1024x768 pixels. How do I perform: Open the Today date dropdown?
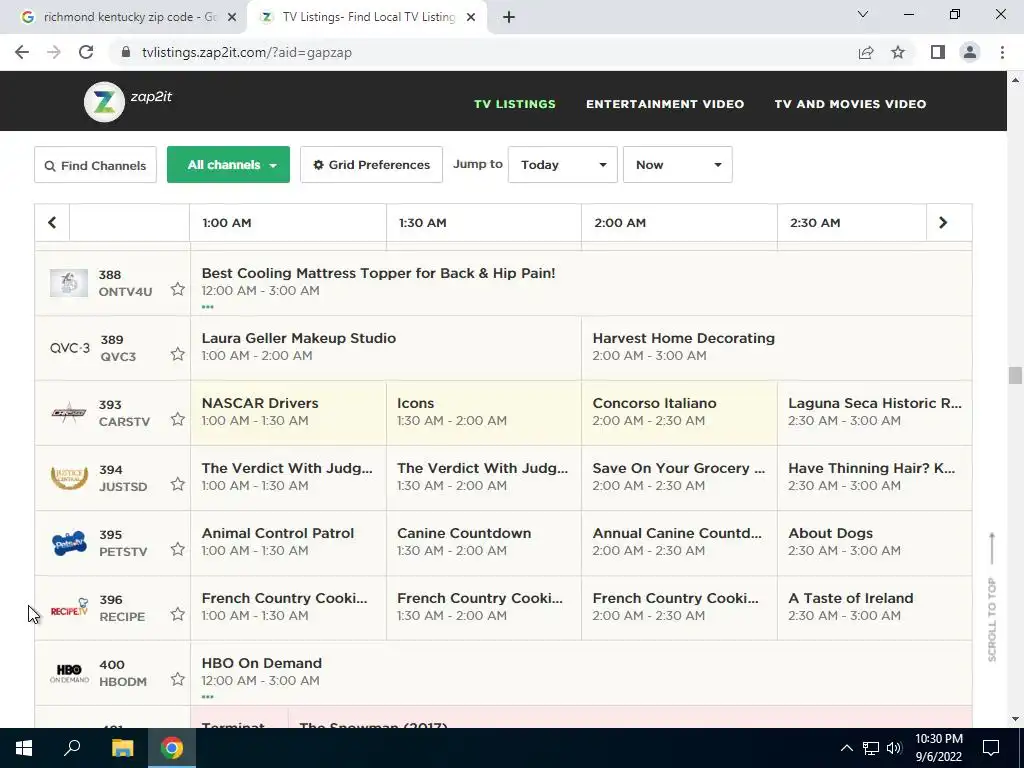(563, 165)
